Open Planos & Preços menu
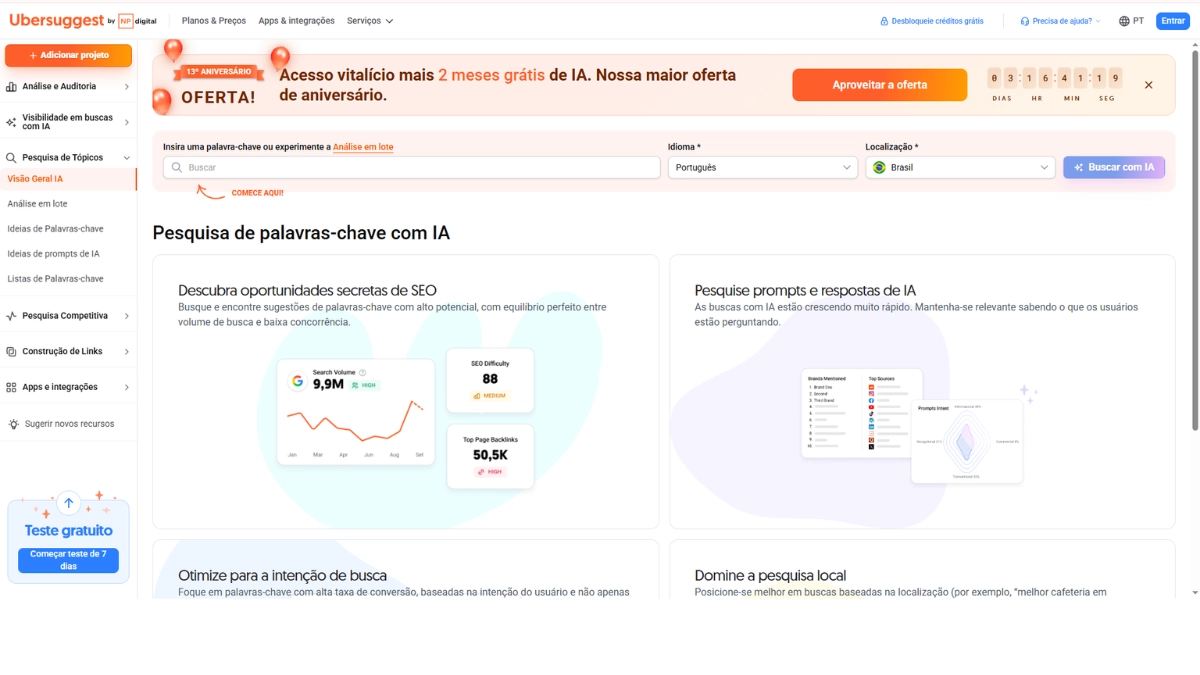This screenshot has height=675, width=1200. pos(215,21)
